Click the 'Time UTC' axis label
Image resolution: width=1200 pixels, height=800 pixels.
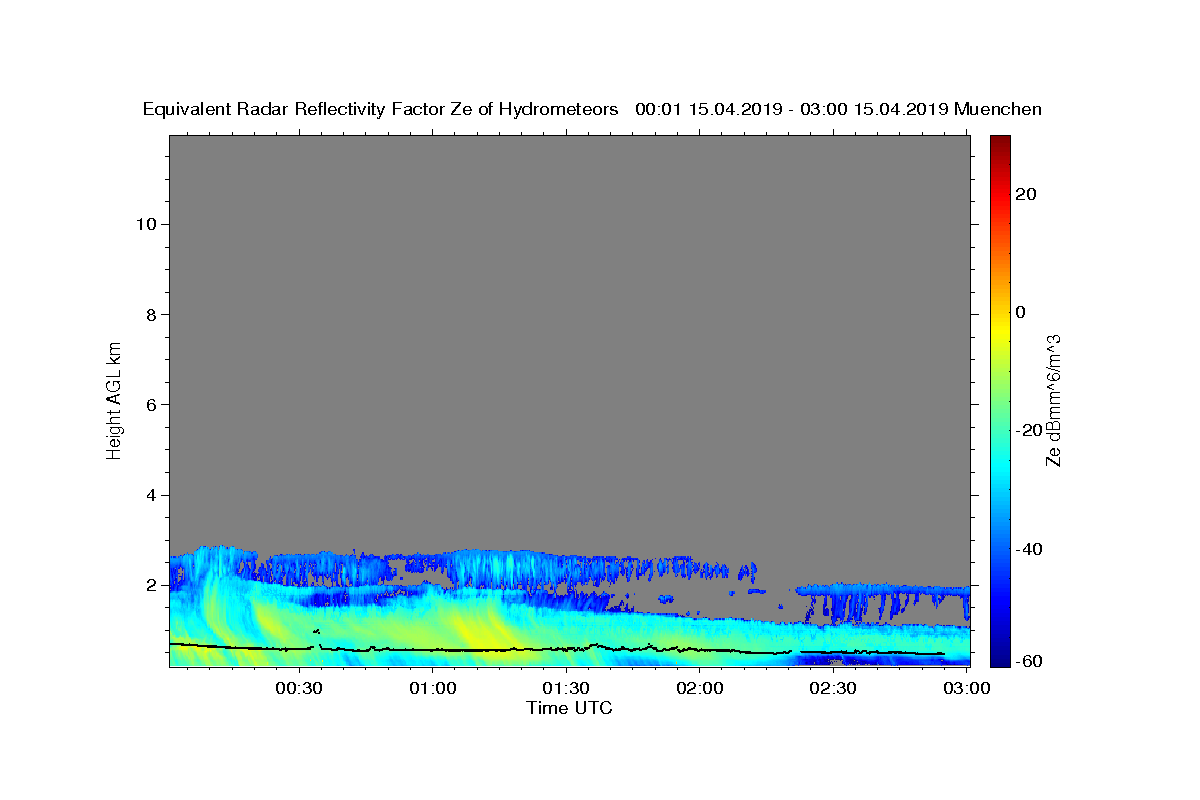tap(569, 708)
